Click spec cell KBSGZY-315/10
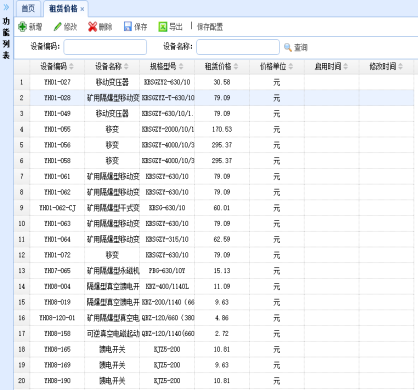Viewport: 419px width, 390px height. coord(167,239)
